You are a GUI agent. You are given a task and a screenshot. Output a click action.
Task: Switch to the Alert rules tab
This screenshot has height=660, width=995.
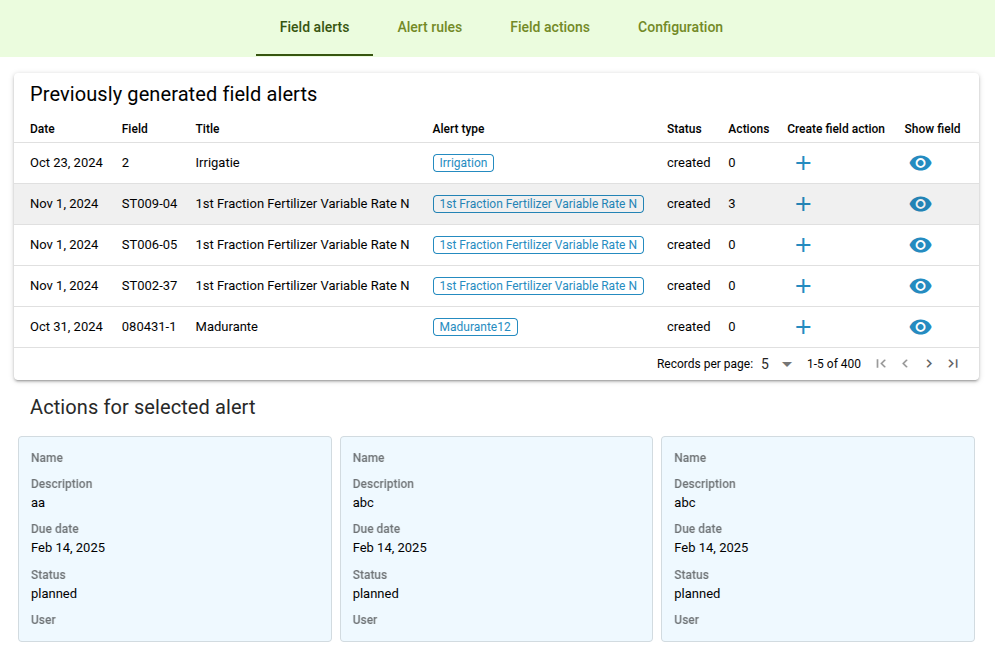(429, 27)
